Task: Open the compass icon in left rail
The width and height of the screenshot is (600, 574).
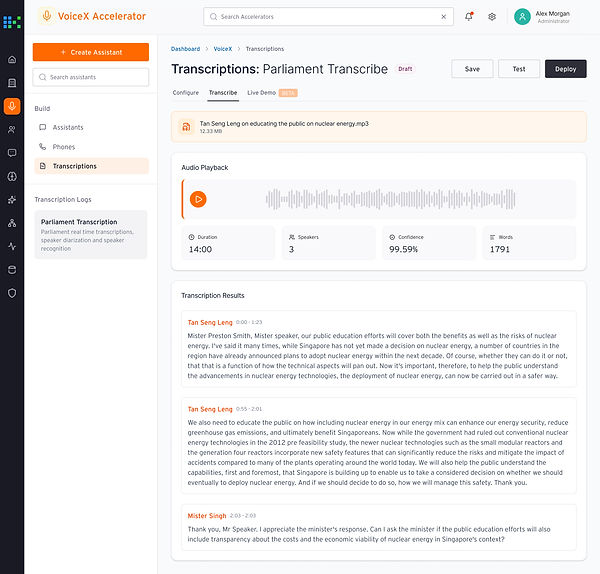Action: pos(12,176)
